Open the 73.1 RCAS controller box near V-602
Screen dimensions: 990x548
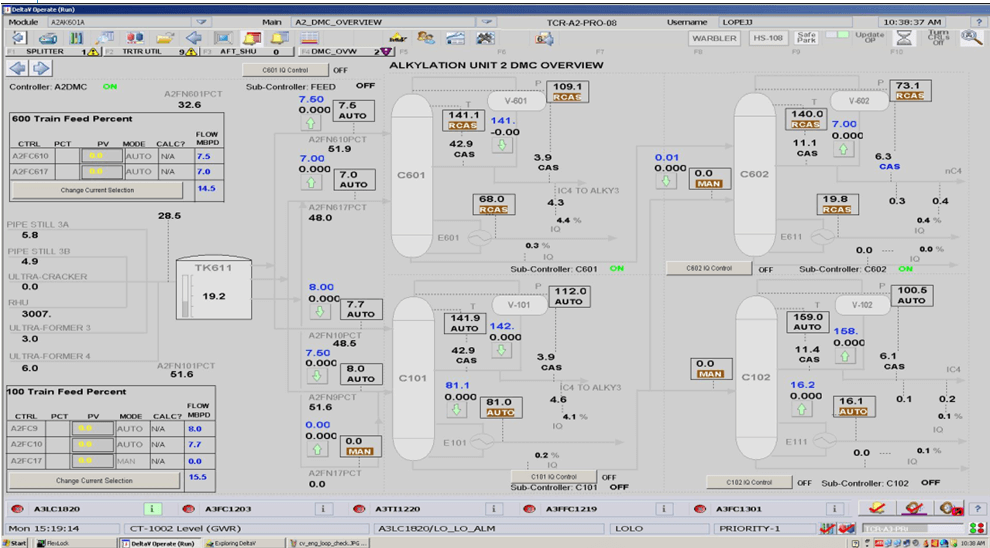coord(910,90)
